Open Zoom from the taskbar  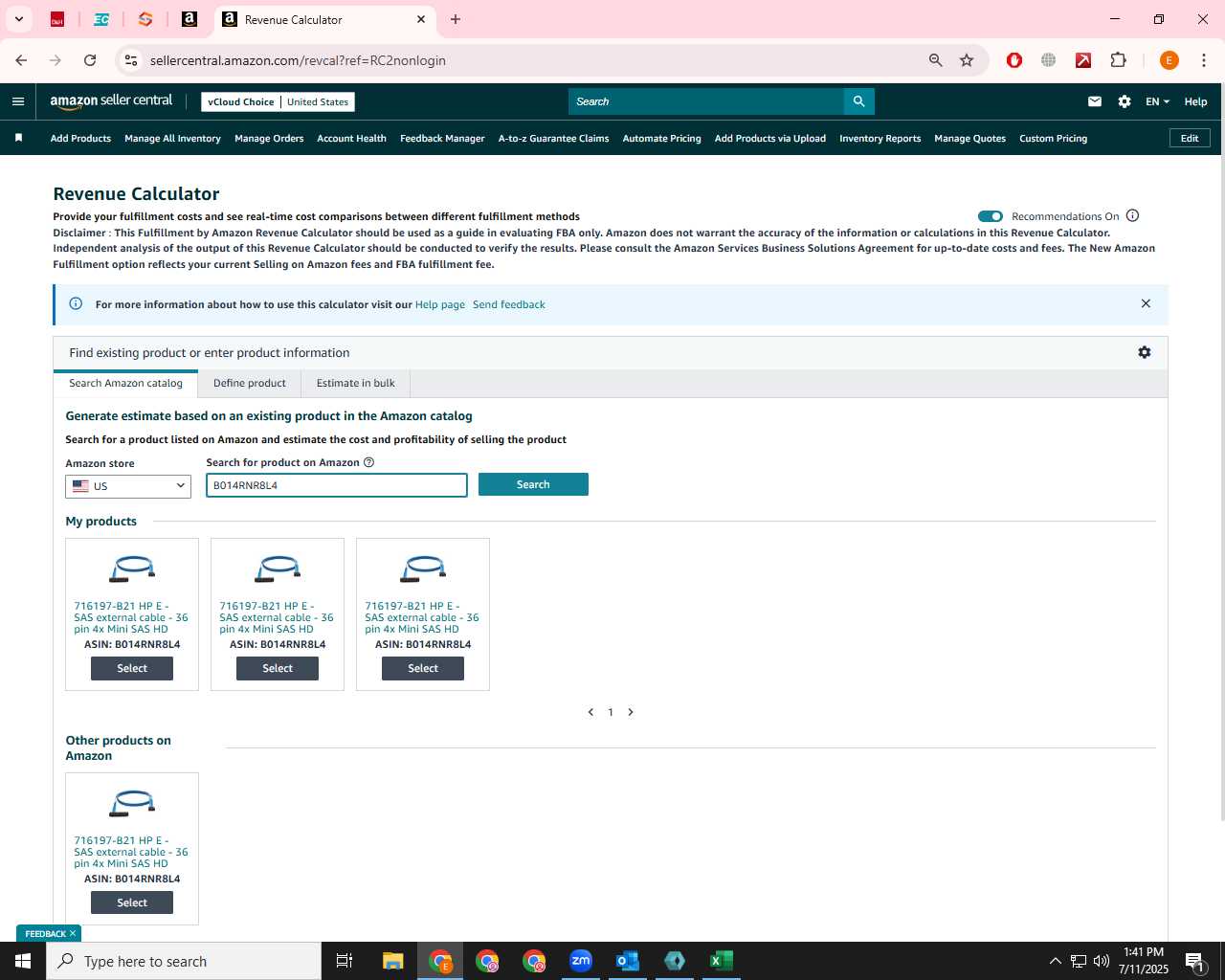581,961
